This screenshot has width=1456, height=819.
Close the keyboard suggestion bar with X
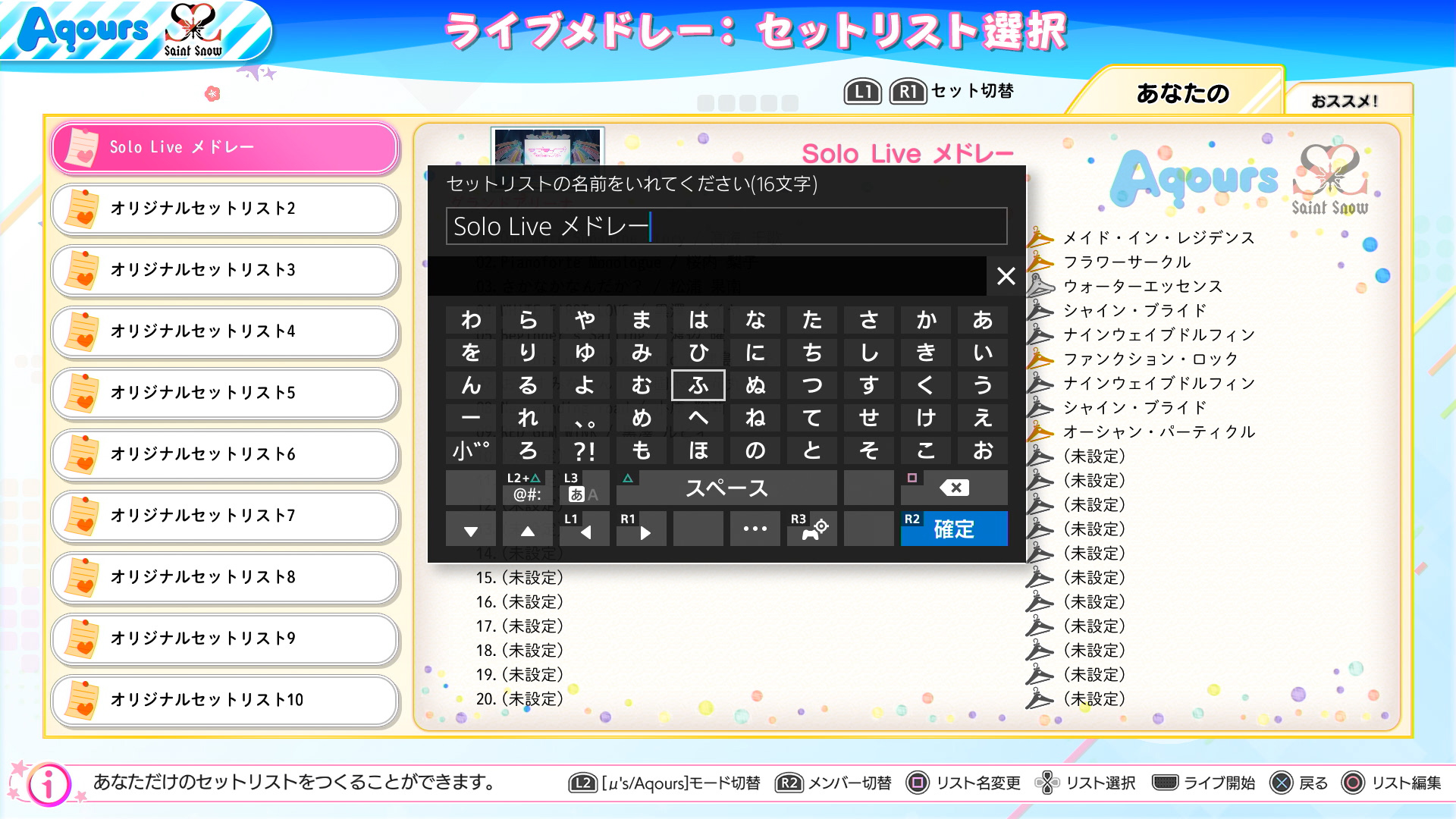[1006, 276]
